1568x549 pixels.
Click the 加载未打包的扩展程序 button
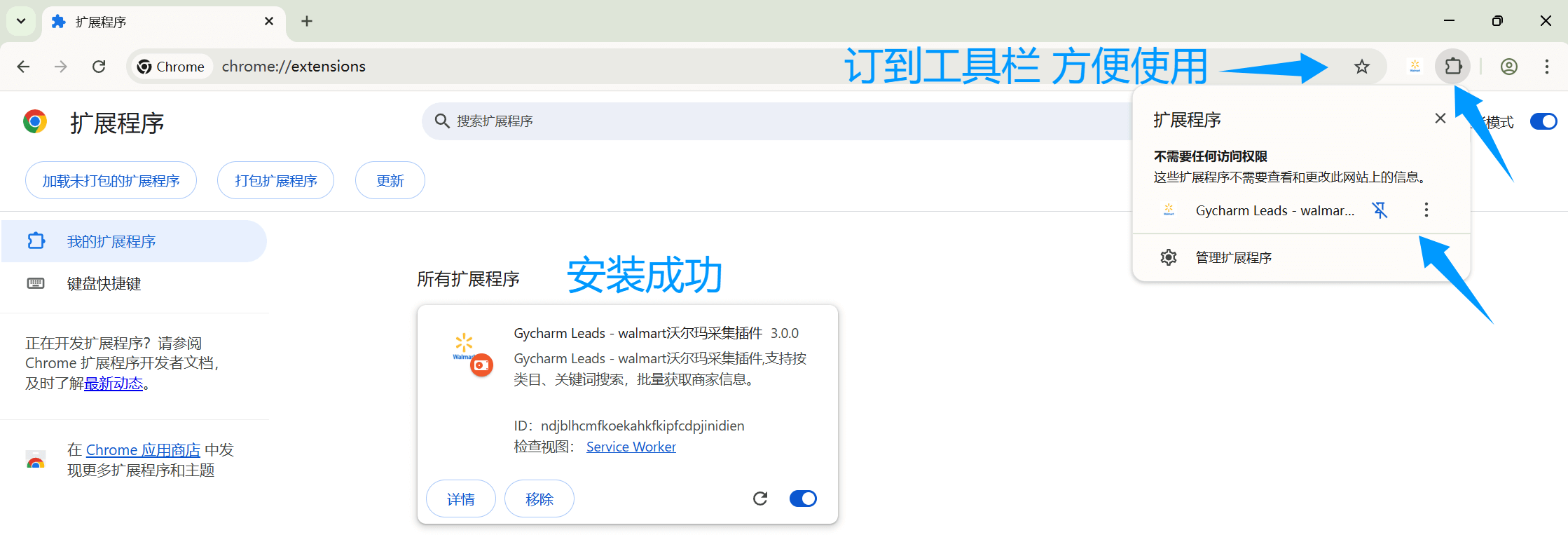pos(111,181)
